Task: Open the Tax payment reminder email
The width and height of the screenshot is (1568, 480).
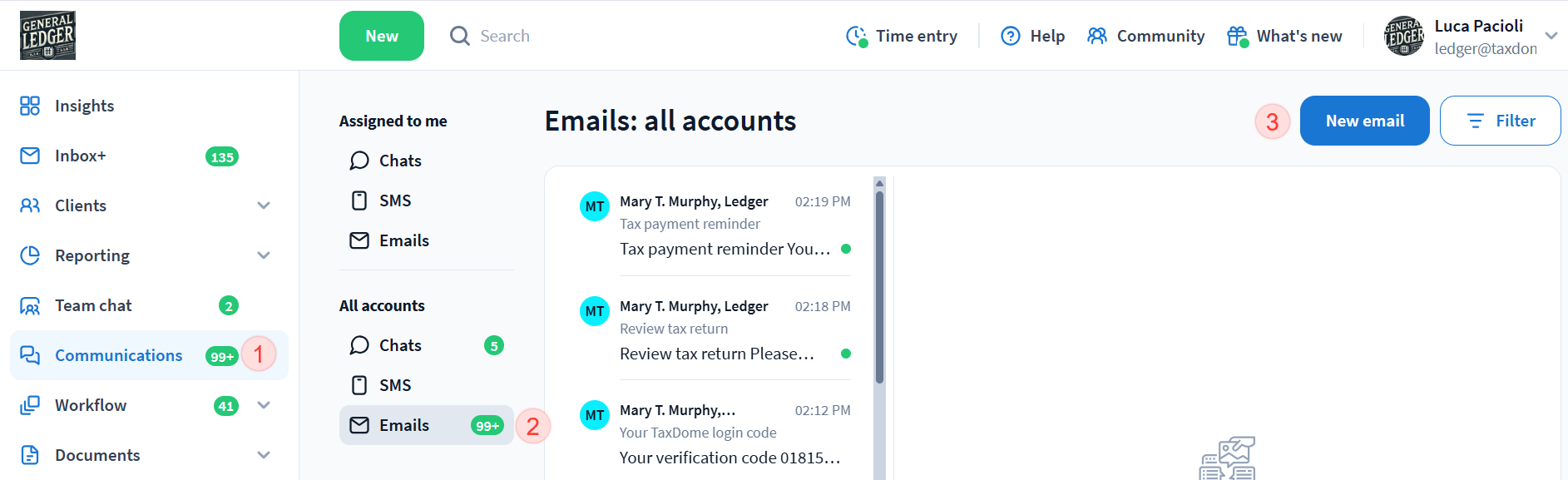Action: [725, 225]
